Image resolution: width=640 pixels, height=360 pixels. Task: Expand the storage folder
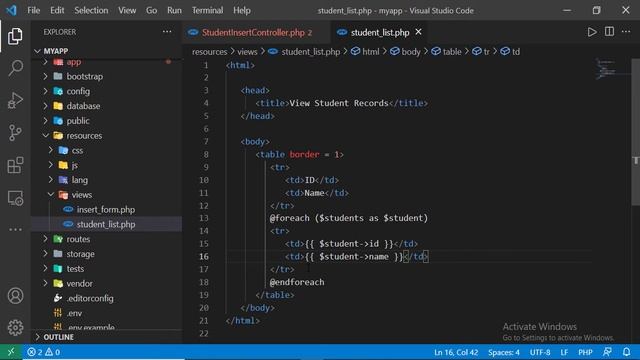(107, 254)
